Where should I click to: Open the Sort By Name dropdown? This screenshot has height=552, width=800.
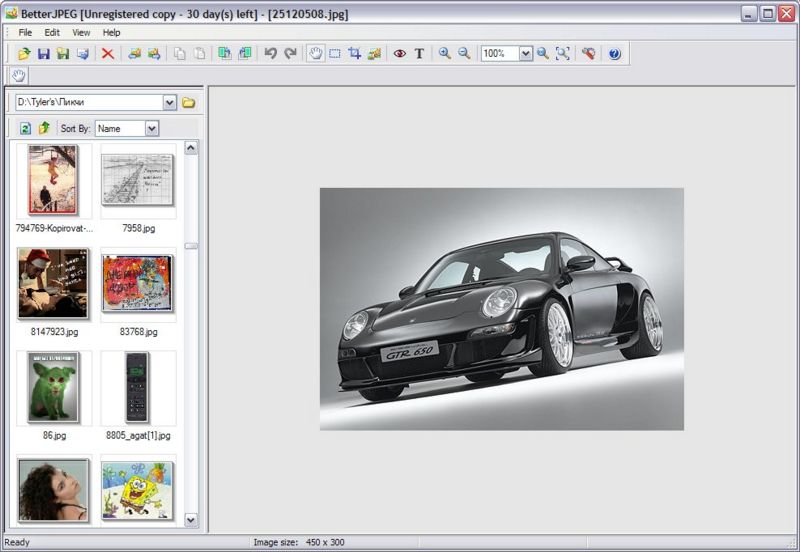click(x=152, y=128)
